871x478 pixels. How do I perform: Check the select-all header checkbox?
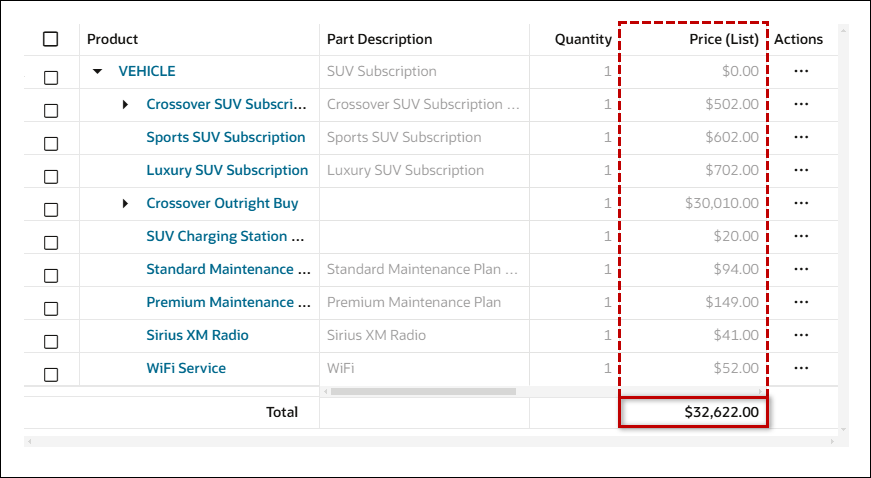51,39
